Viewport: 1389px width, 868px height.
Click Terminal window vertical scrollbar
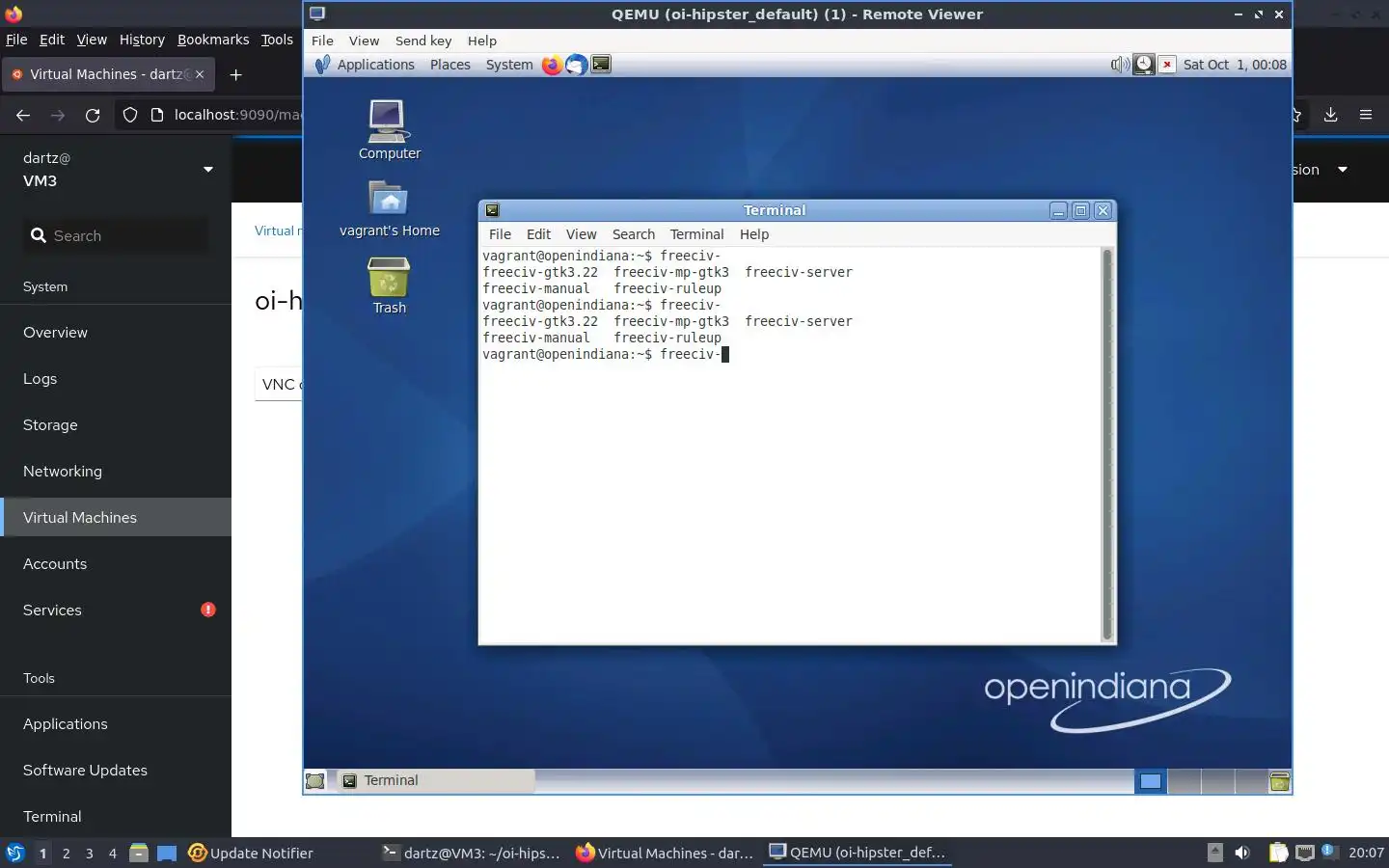pyautogui.click(x=1106, y=444)
